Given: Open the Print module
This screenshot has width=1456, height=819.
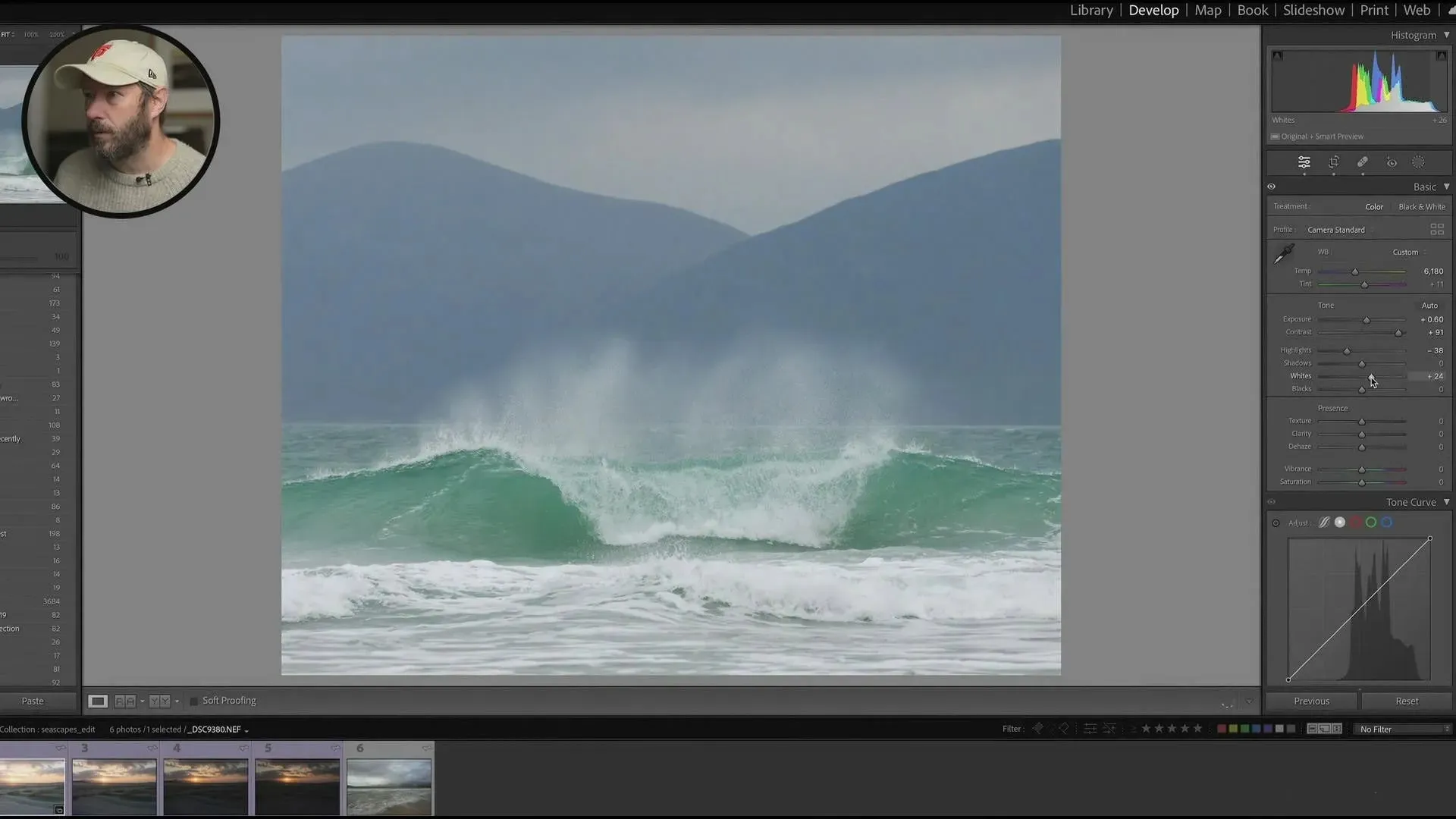Looking at the screenshot, I should click(1374, 10).
